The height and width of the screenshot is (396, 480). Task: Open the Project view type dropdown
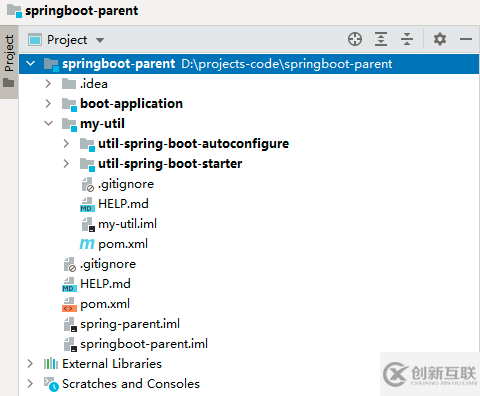point(100,40)
